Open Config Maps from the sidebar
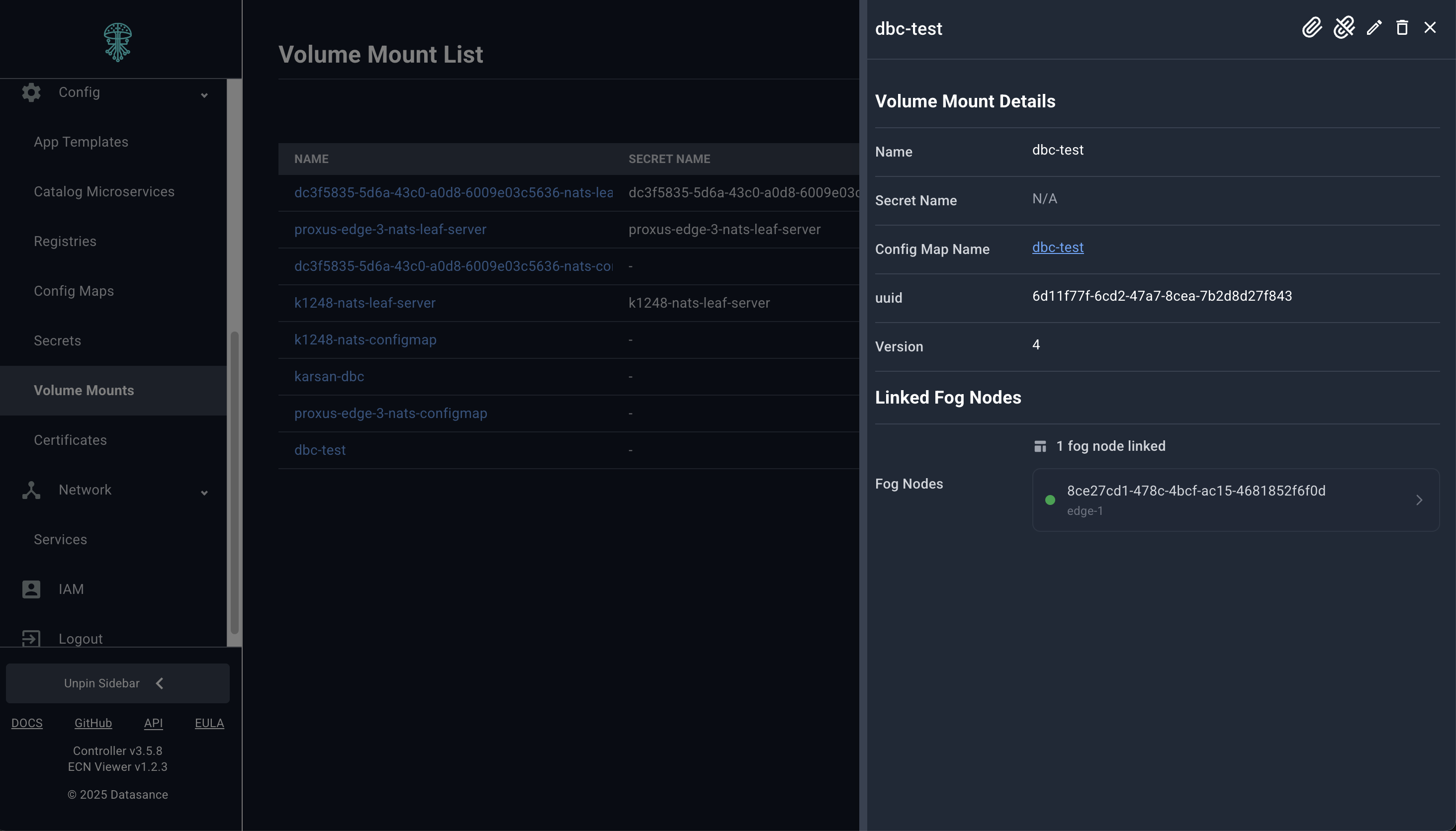The image size is (1456, 831). point(73,291)
